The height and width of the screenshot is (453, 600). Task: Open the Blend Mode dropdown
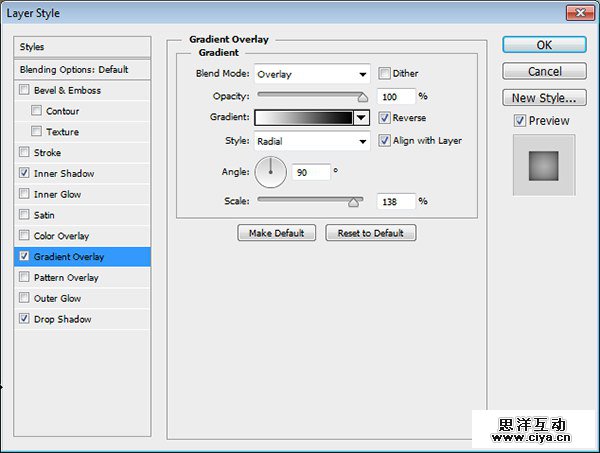pos(311,74)
